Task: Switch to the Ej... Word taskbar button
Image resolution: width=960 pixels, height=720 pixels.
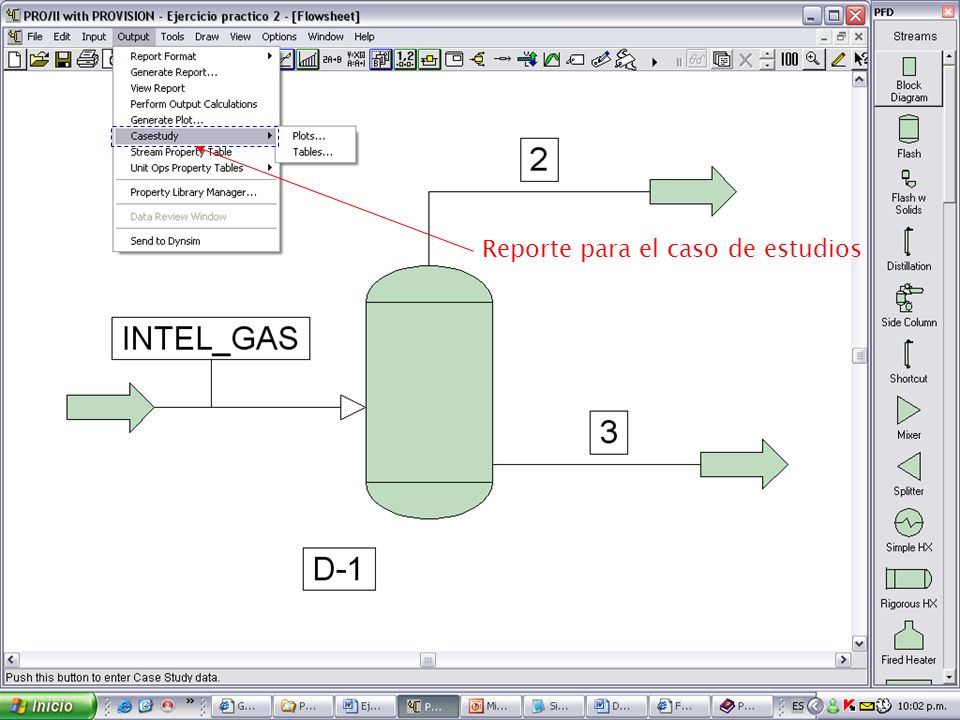Action: (364, 706)
